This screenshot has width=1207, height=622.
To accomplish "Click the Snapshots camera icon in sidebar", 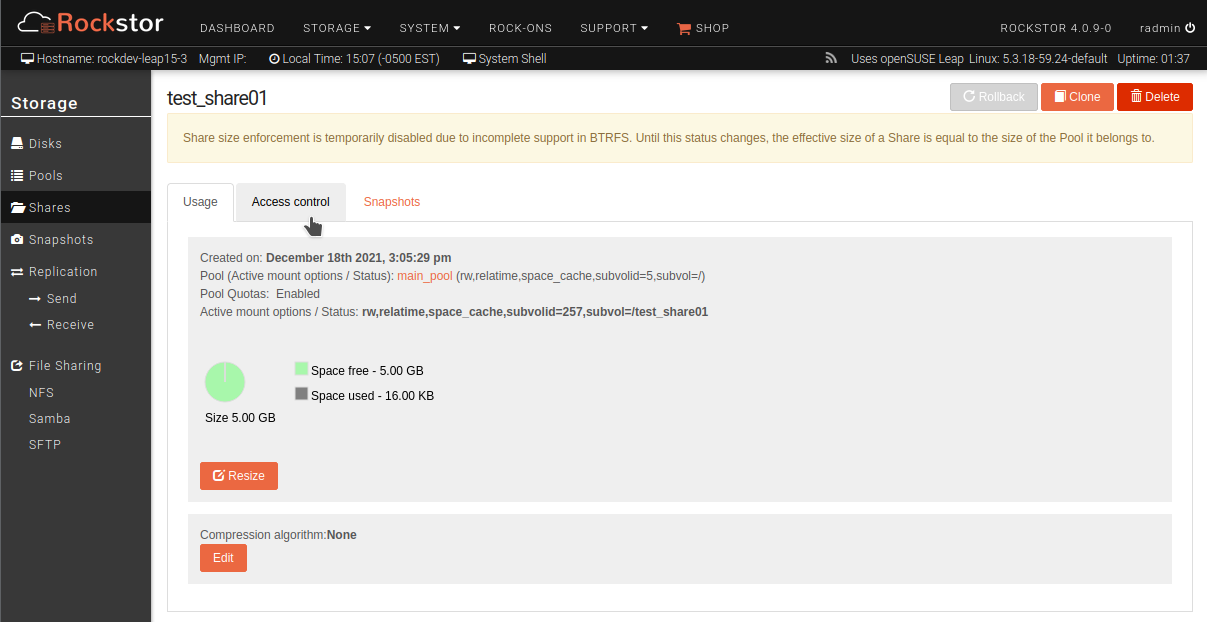I will point(17,240).
